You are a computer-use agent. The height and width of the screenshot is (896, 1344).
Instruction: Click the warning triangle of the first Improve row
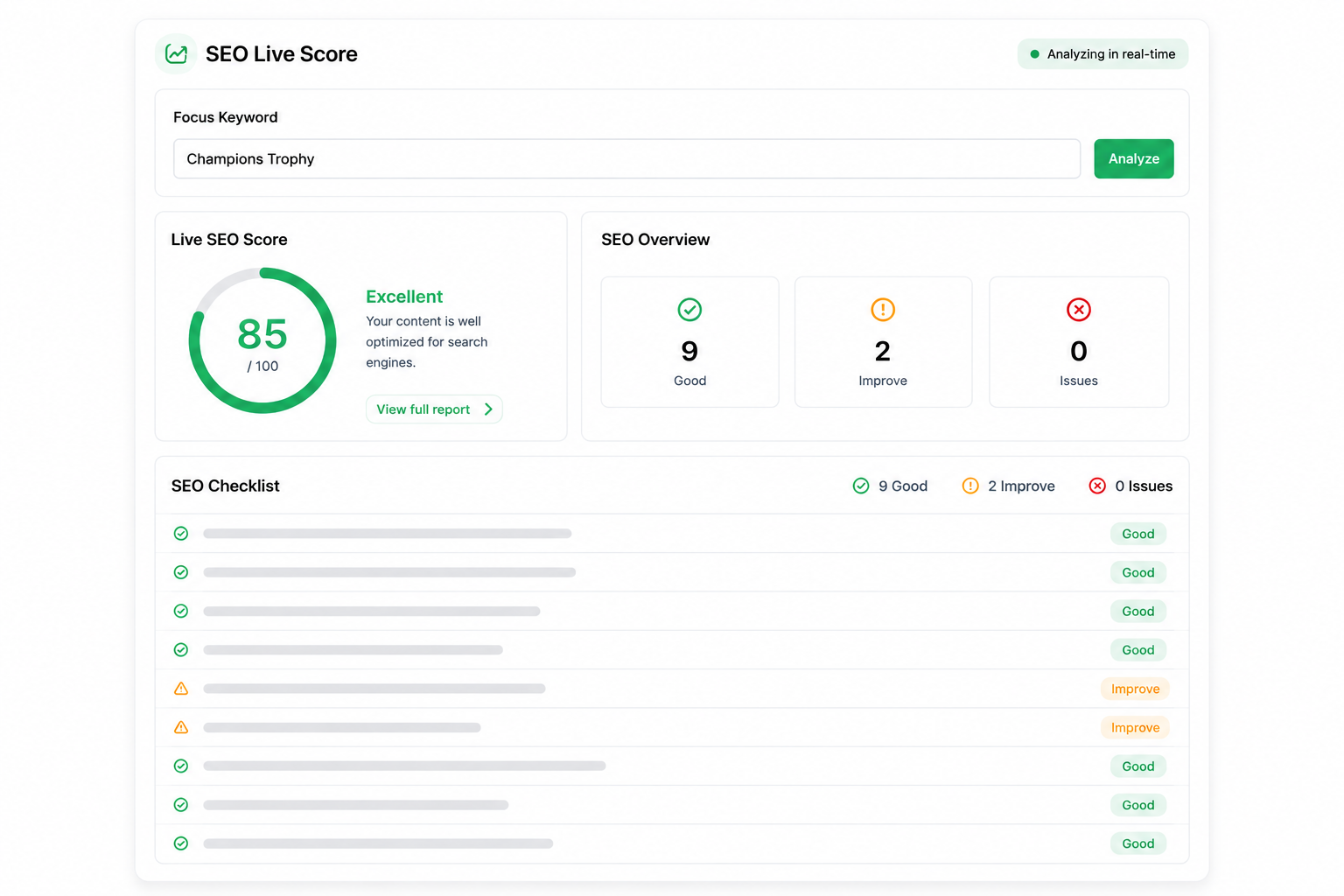[x=181, y=689]
